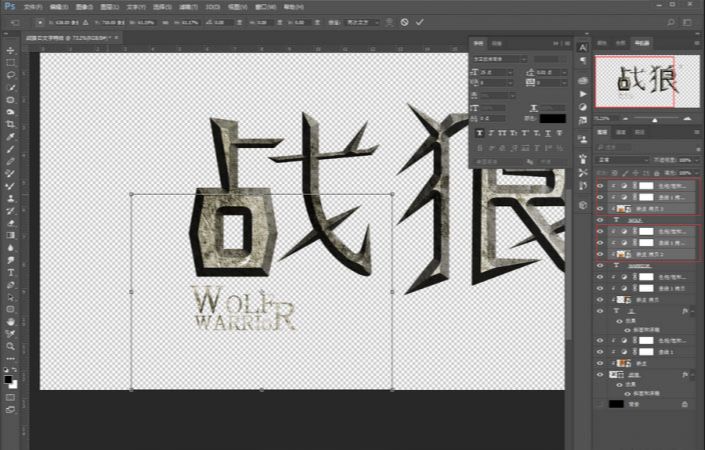Hide the WARRIOR text layer
The height and width of the screenshot is (450, 705).
[600, 266]
